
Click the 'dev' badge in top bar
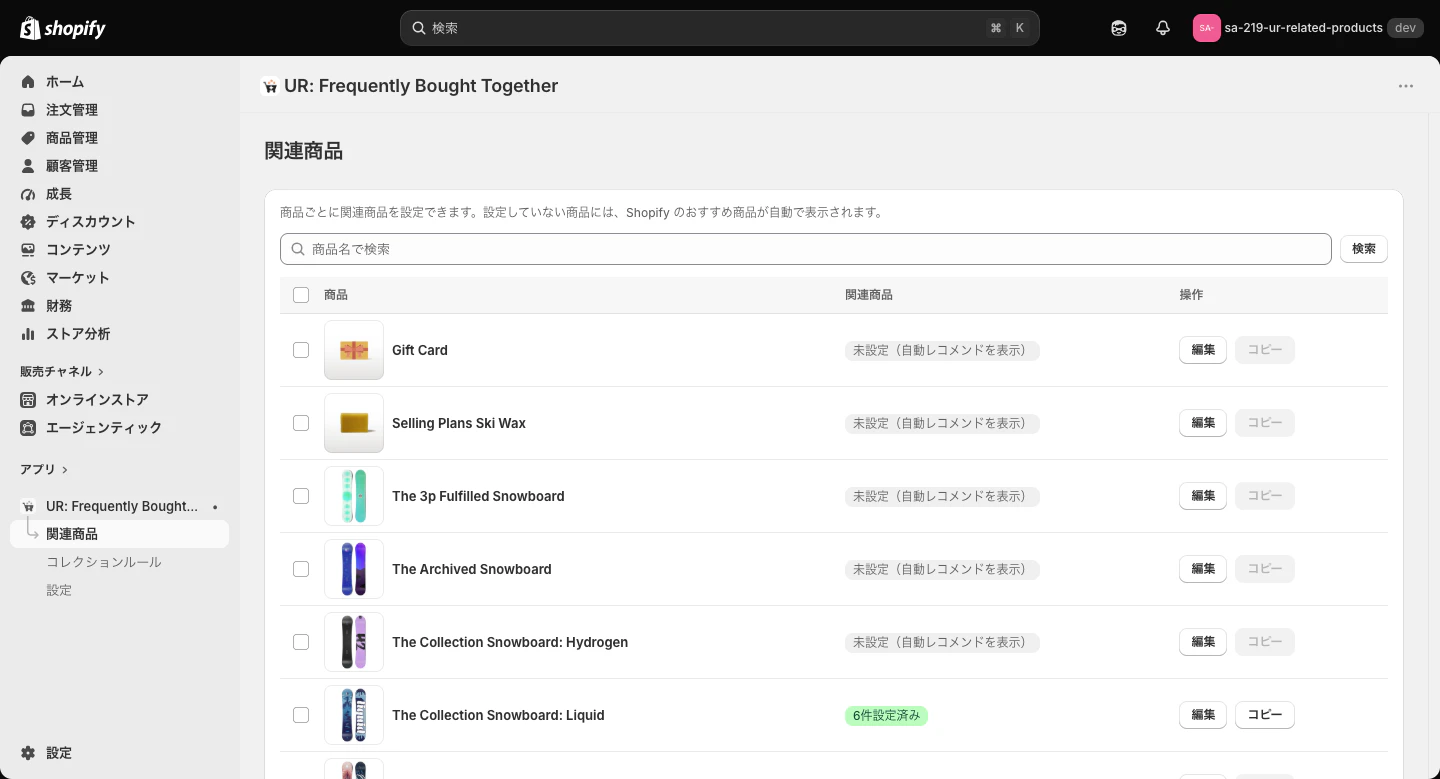click(1405, 28)
